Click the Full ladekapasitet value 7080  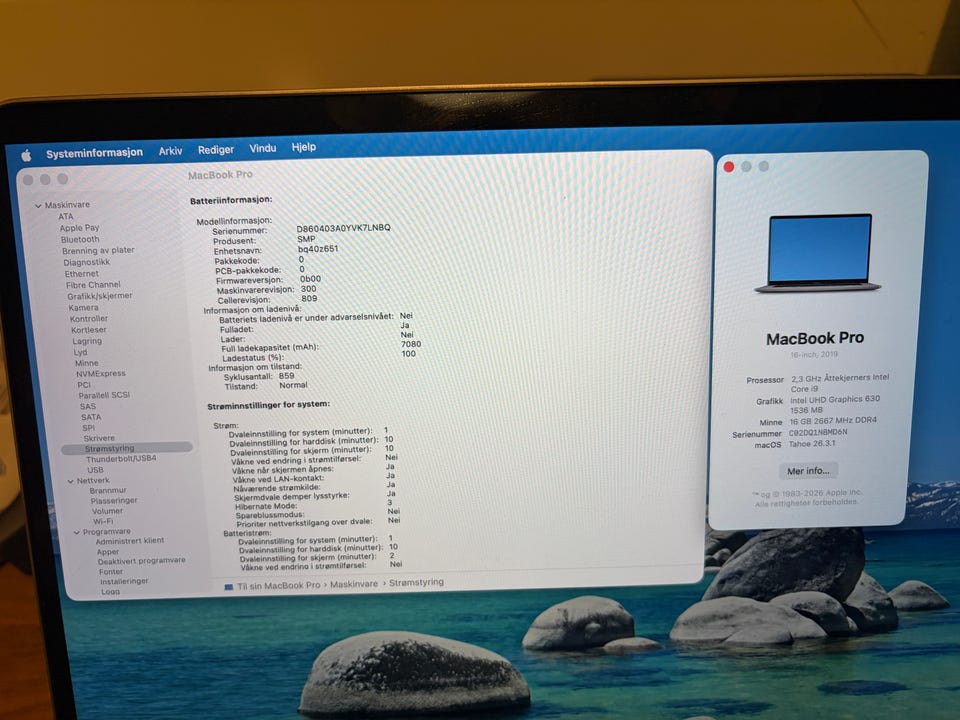pos(411,344)
